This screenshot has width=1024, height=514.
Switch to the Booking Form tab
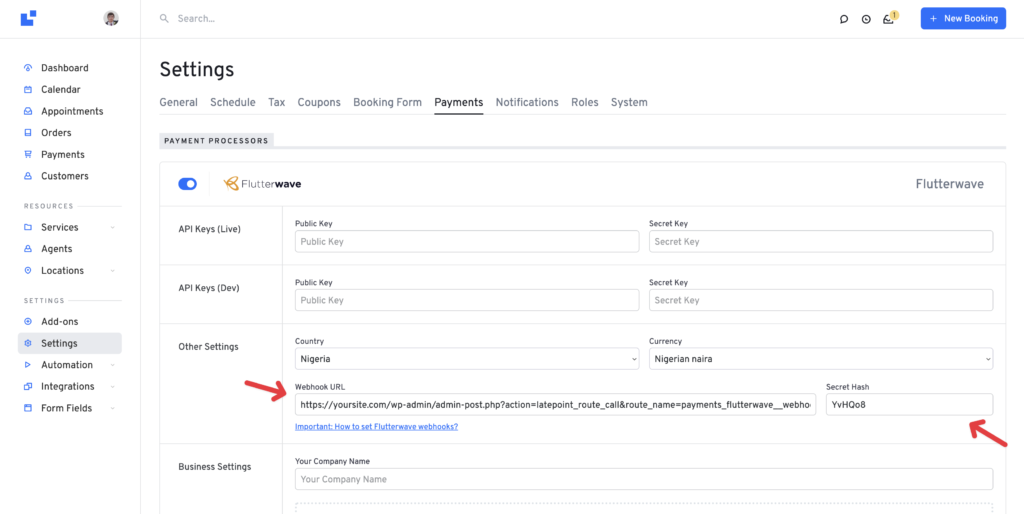(x=387, y=102)
